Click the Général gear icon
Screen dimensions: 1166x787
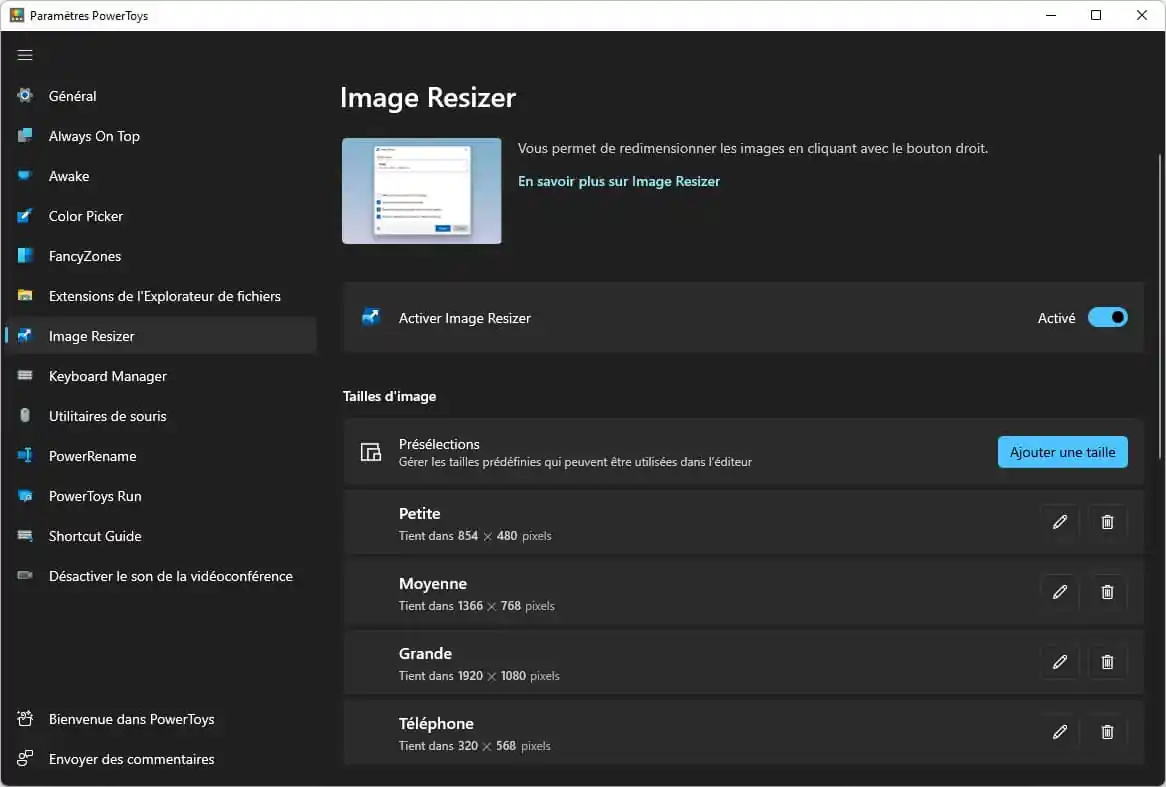(25, 95)
